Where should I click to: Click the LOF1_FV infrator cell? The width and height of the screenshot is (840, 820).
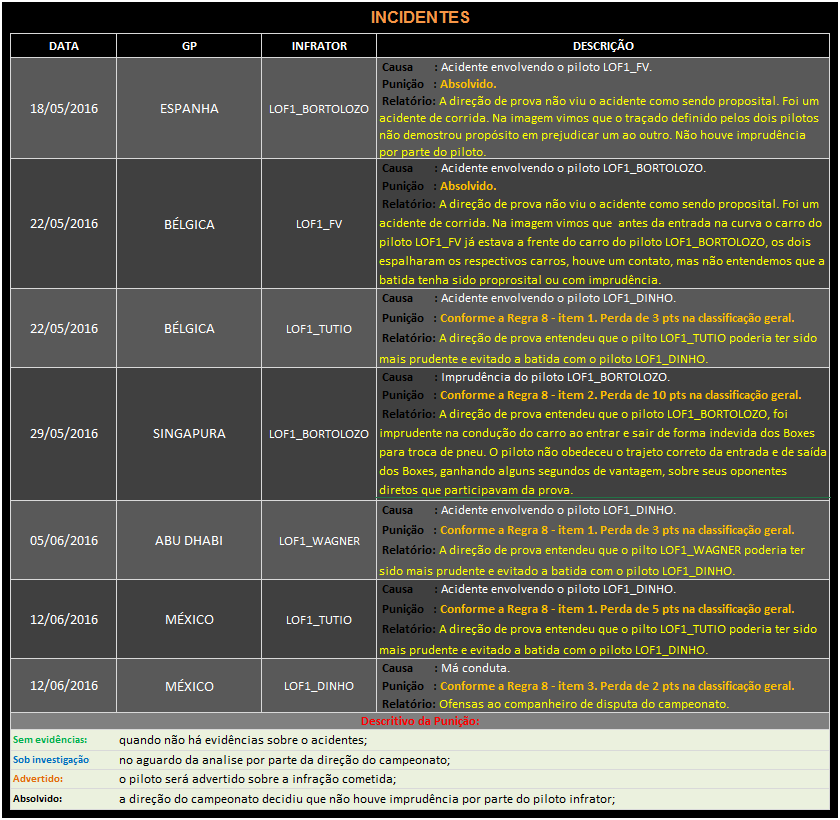click(319, 224)
